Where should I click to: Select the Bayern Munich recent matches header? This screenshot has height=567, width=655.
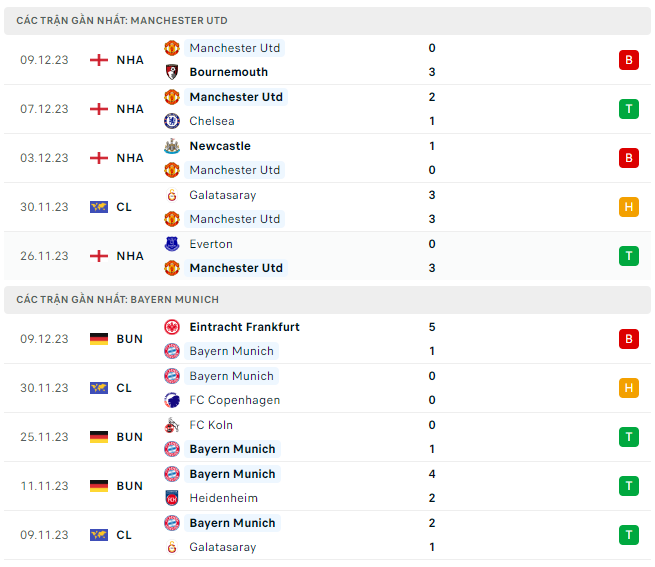coord(118,300)
